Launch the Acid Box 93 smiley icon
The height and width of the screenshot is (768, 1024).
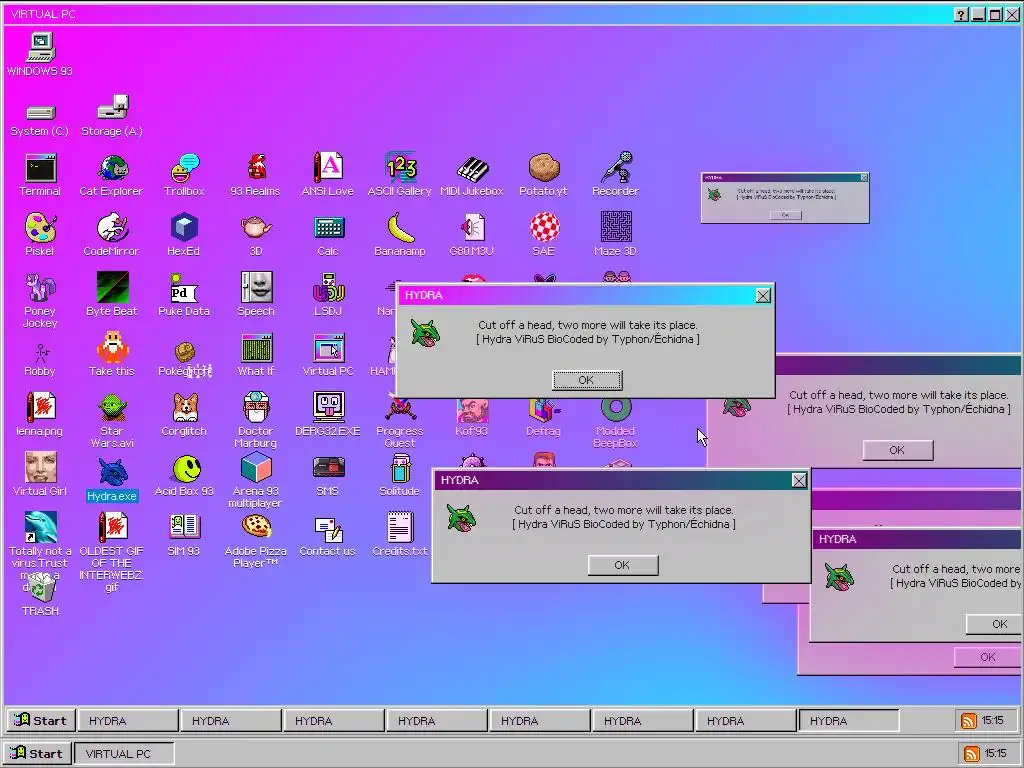pyautogui.click(x=187, y=468)
